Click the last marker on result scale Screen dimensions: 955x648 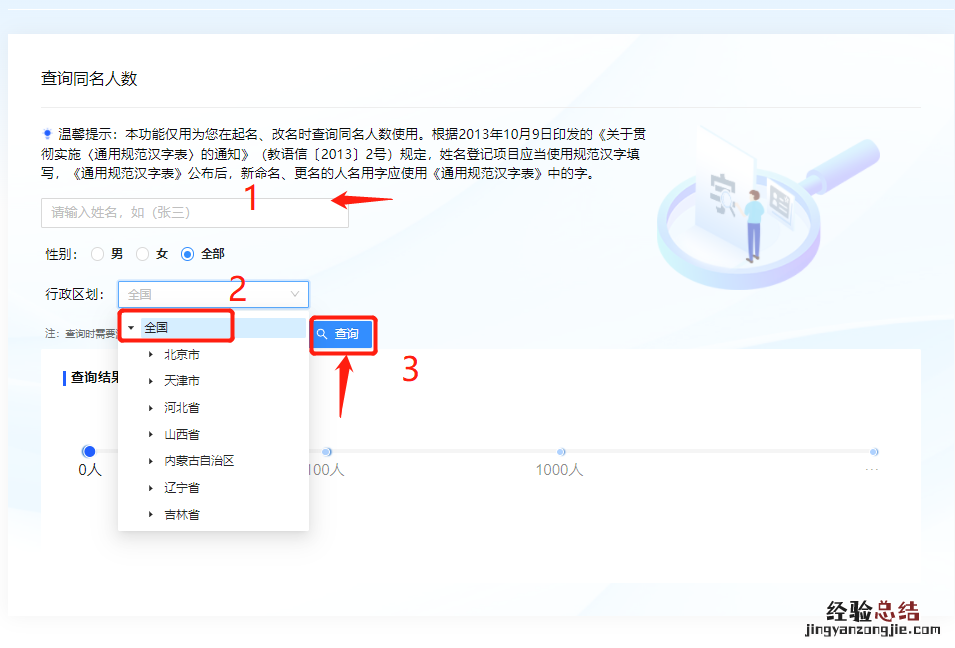coord(874,452)
